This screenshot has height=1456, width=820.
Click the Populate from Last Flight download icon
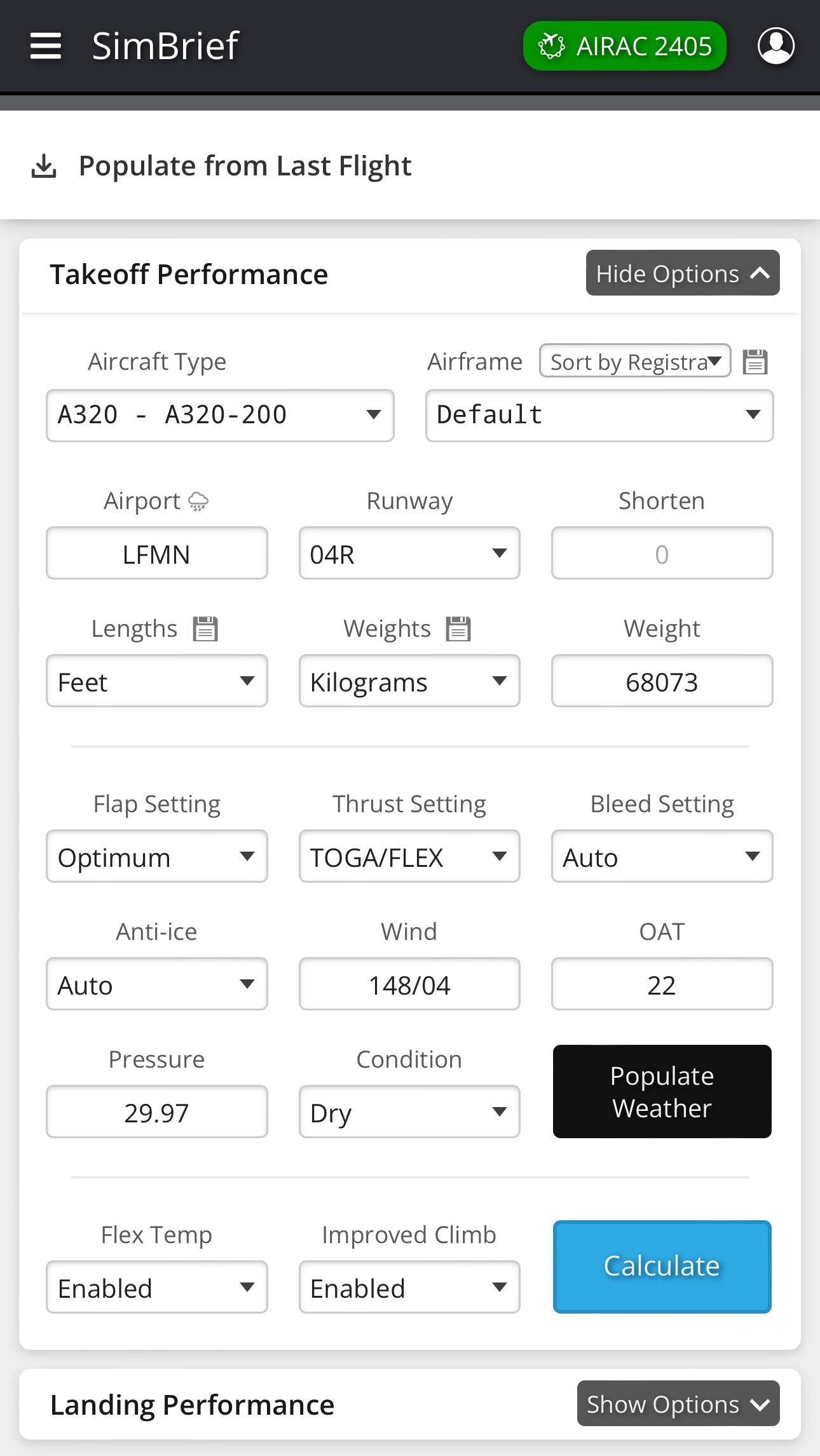pos(44,167)
